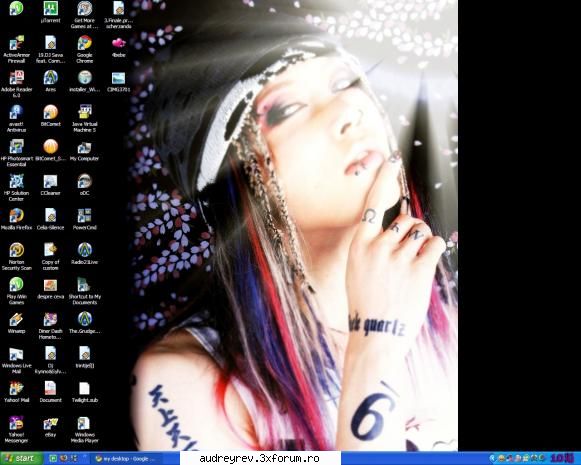Select the CCleaner desktop shortcut
This screenshot has width=581, height=465.
pos(50,185)
